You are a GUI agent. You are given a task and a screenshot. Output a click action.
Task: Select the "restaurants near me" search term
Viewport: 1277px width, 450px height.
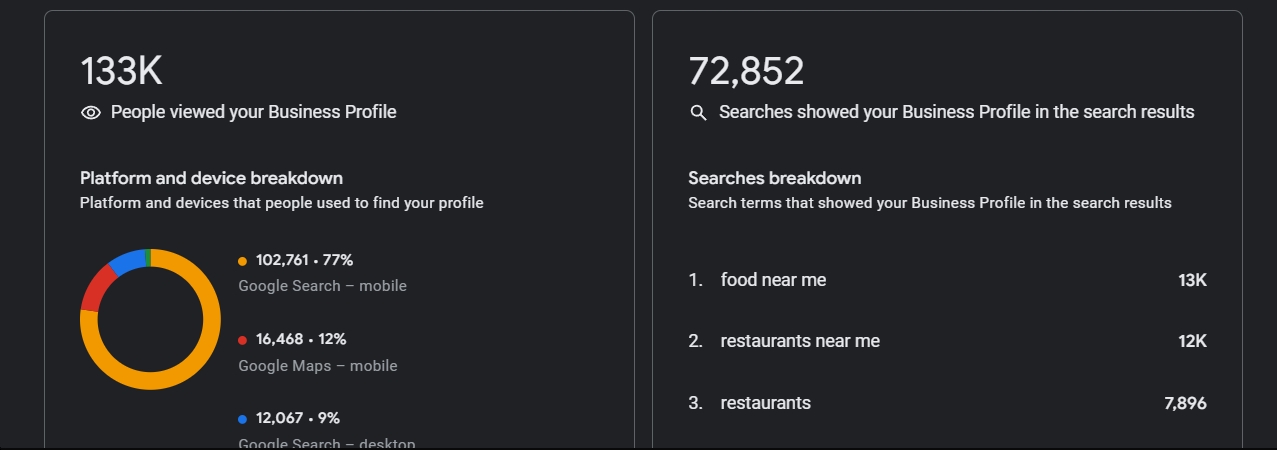click(x=800, y=341)
